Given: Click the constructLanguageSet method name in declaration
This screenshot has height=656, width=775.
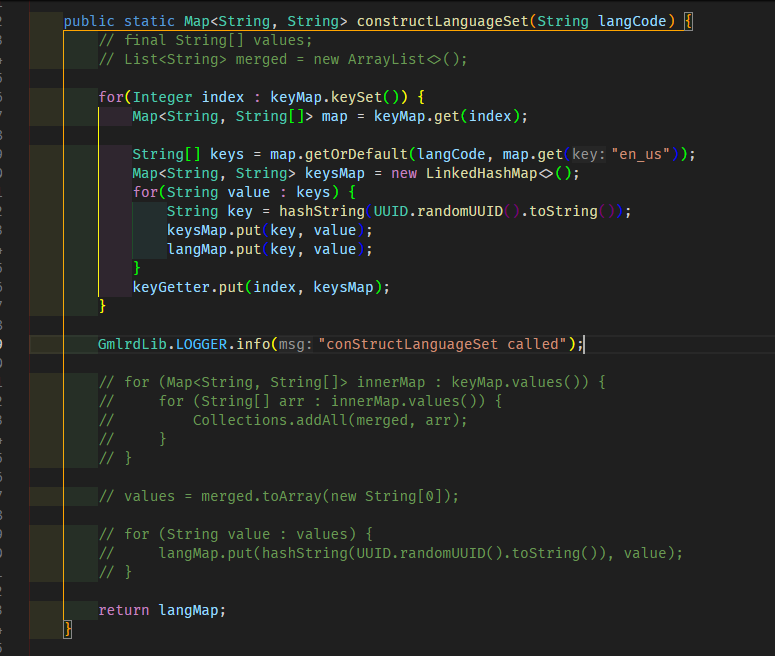Looking at the screenshot, I should coord(442,21).
